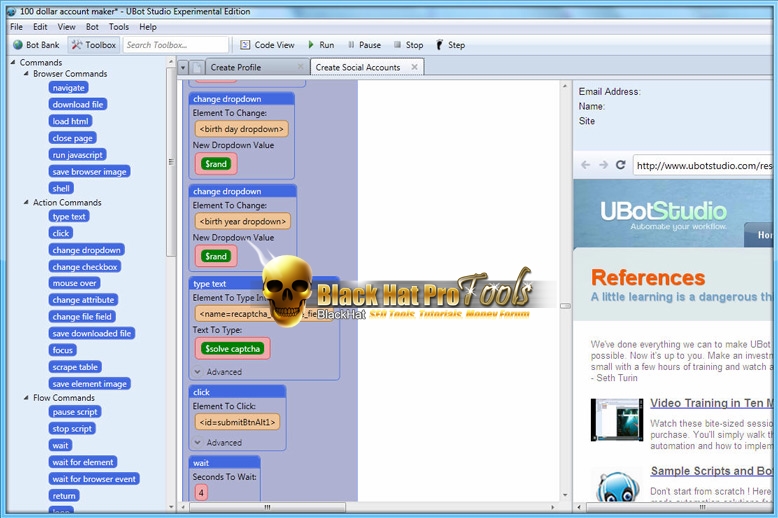Viewport: 778px width, 518px height.
Task: Collapse the Browser Commands group
Action: [26, 73]
